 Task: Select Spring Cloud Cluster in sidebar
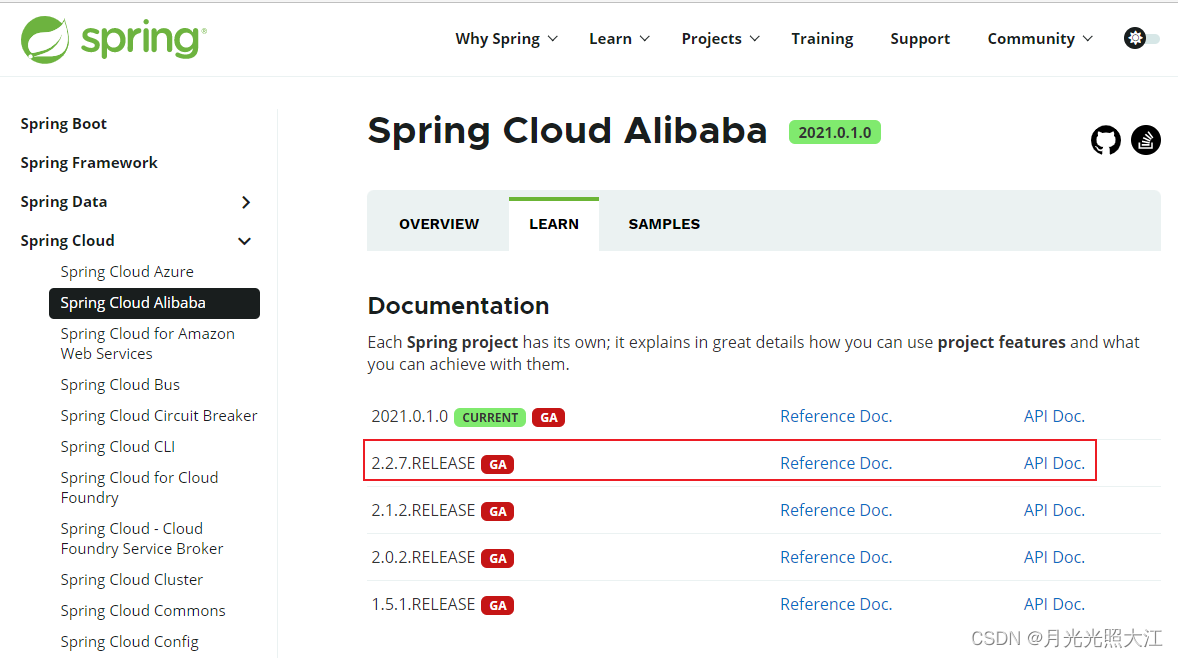tap(131, 580)
